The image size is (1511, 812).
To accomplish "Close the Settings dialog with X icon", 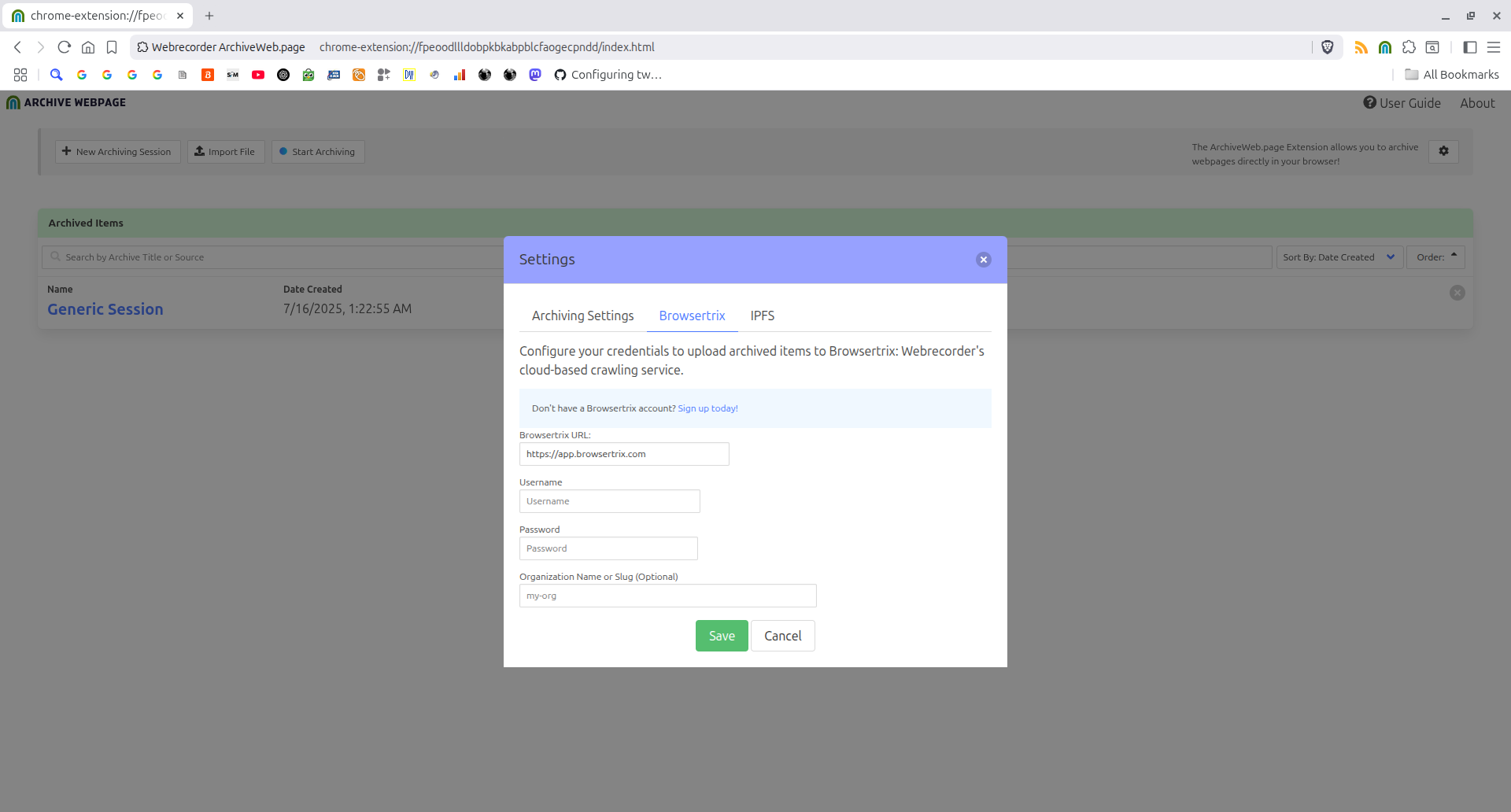I will [x=983, y=260].
